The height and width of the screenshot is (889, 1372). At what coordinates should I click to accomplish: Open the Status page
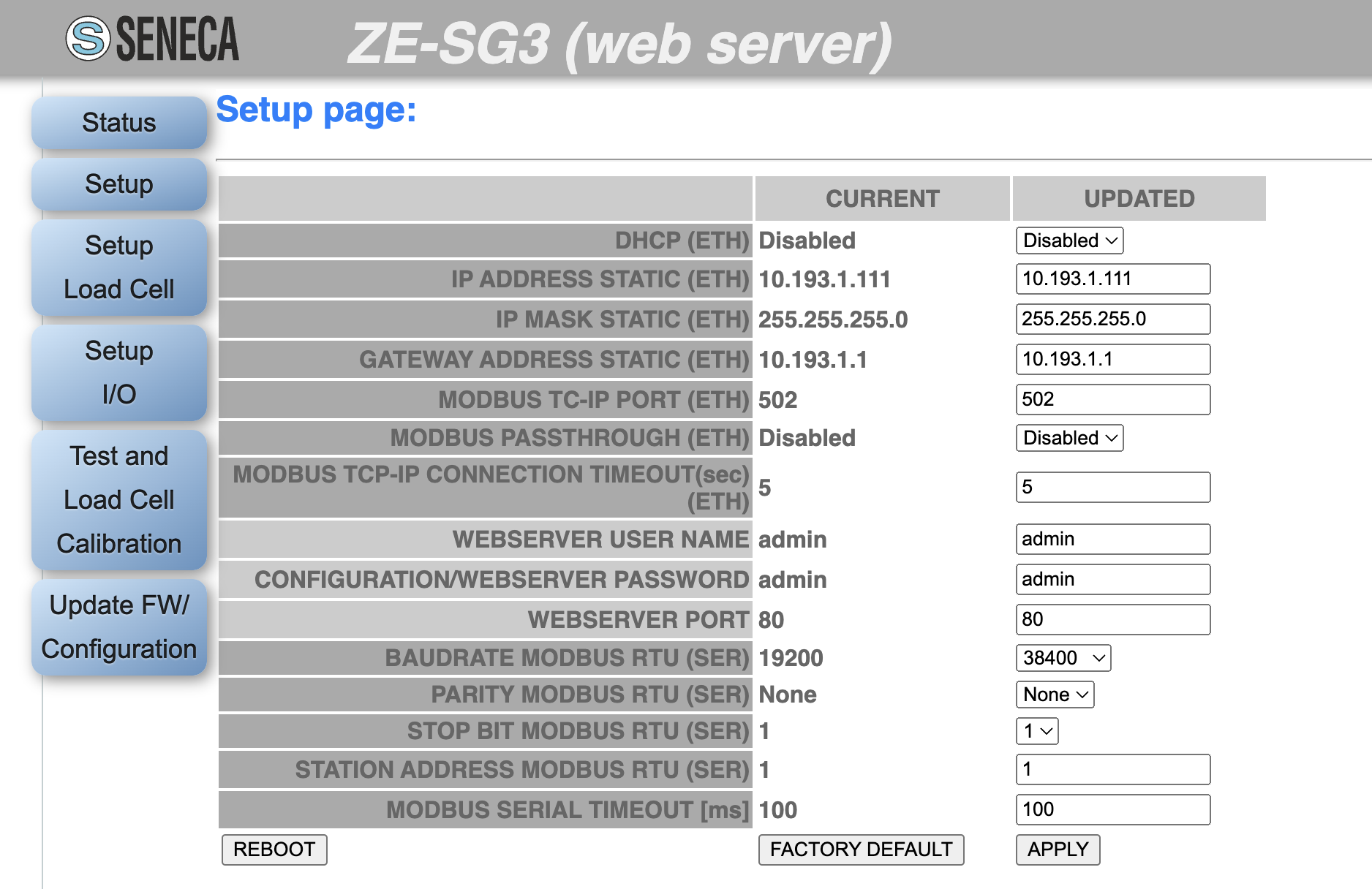(x=119, y=123)
